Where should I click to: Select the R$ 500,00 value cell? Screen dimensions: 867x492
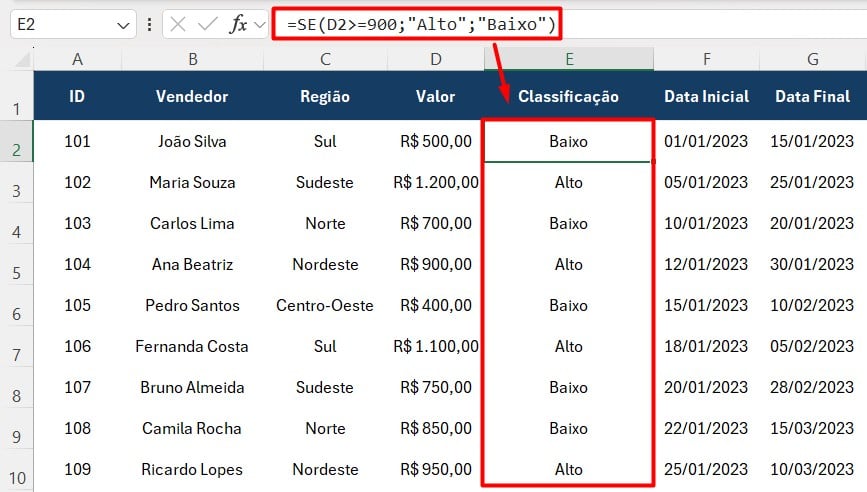point(436,142)
